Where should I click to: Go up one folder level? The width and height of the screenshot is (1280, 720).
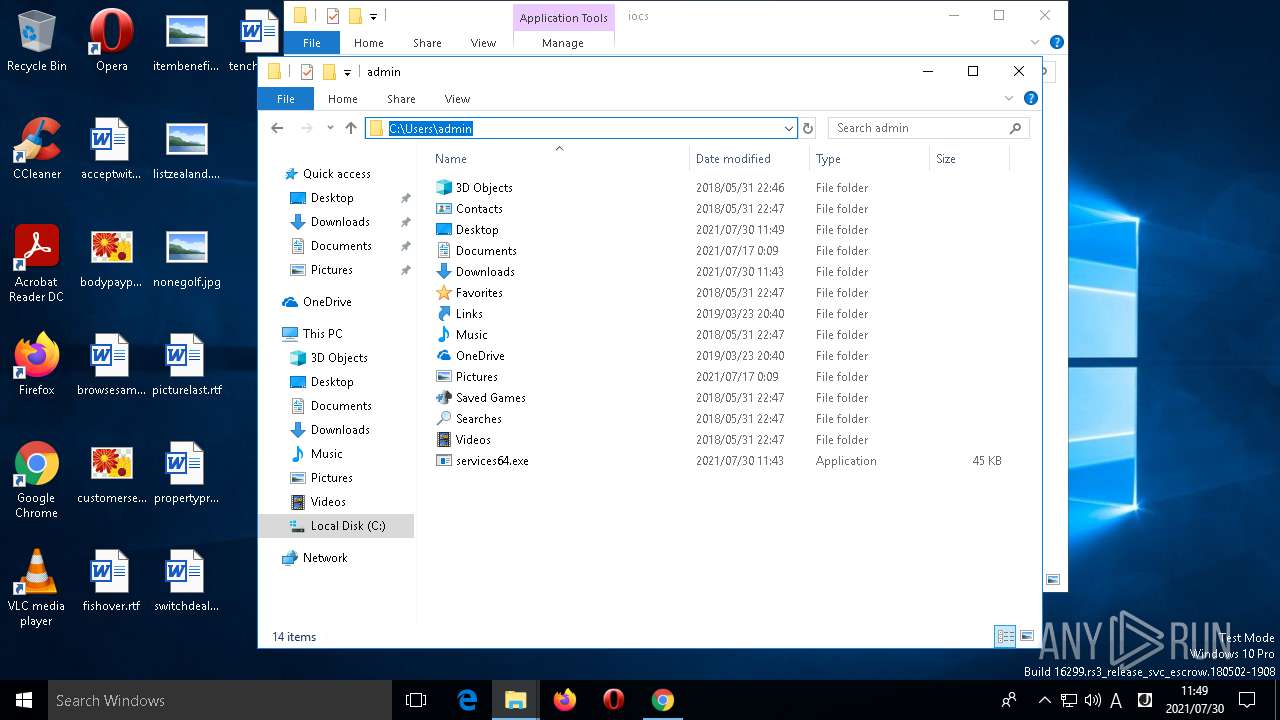pos(351,128)
